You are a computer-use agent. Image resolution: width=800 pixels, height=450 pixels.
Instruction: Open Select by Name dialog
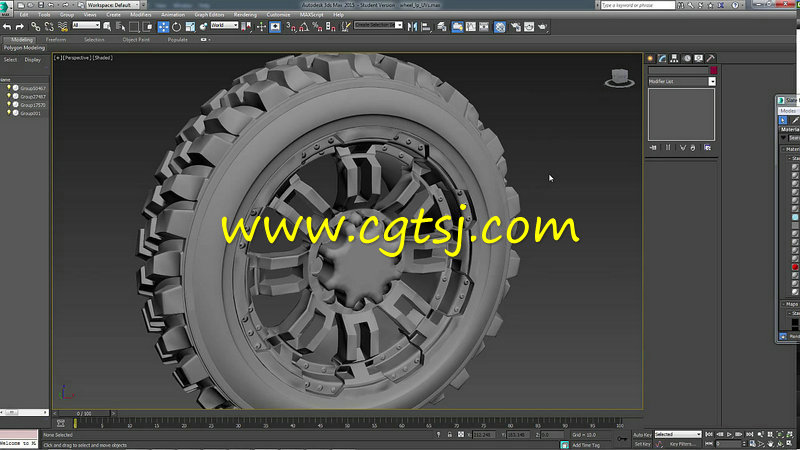(x=120, y=27)
